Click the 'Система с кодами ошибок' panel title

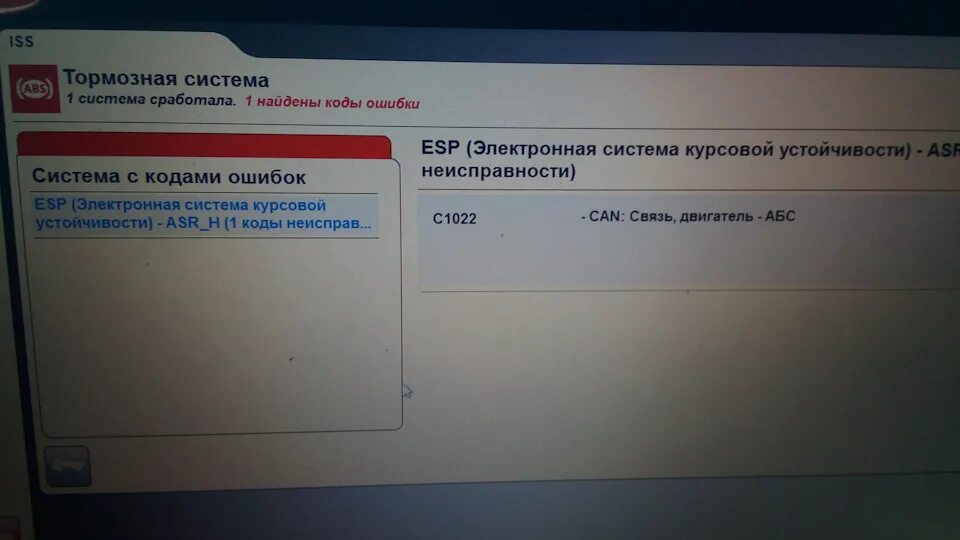[169, 177]
